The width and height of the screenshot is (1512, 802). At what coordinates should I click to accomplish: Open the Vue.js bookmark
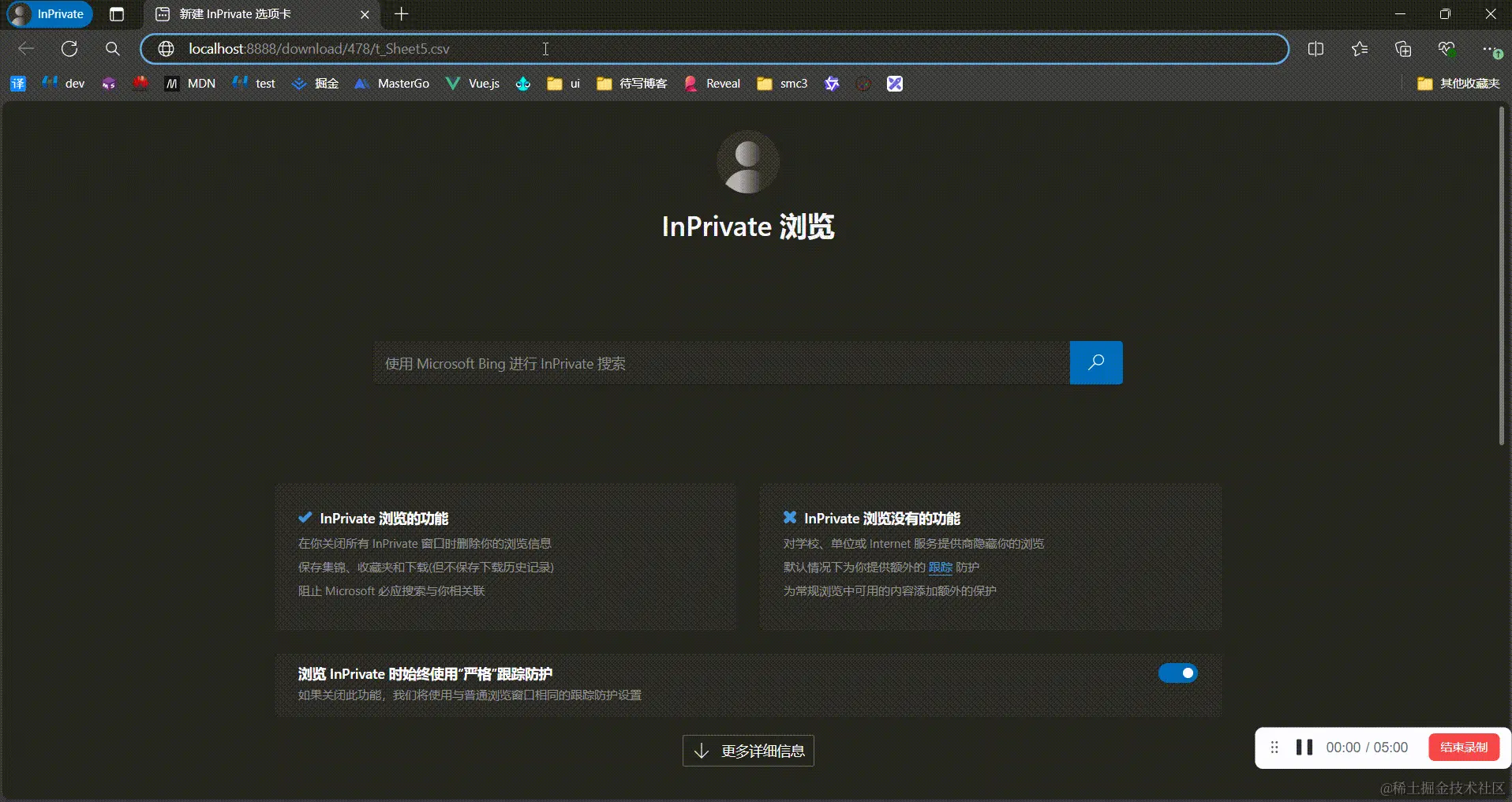[x=473, y=84]
